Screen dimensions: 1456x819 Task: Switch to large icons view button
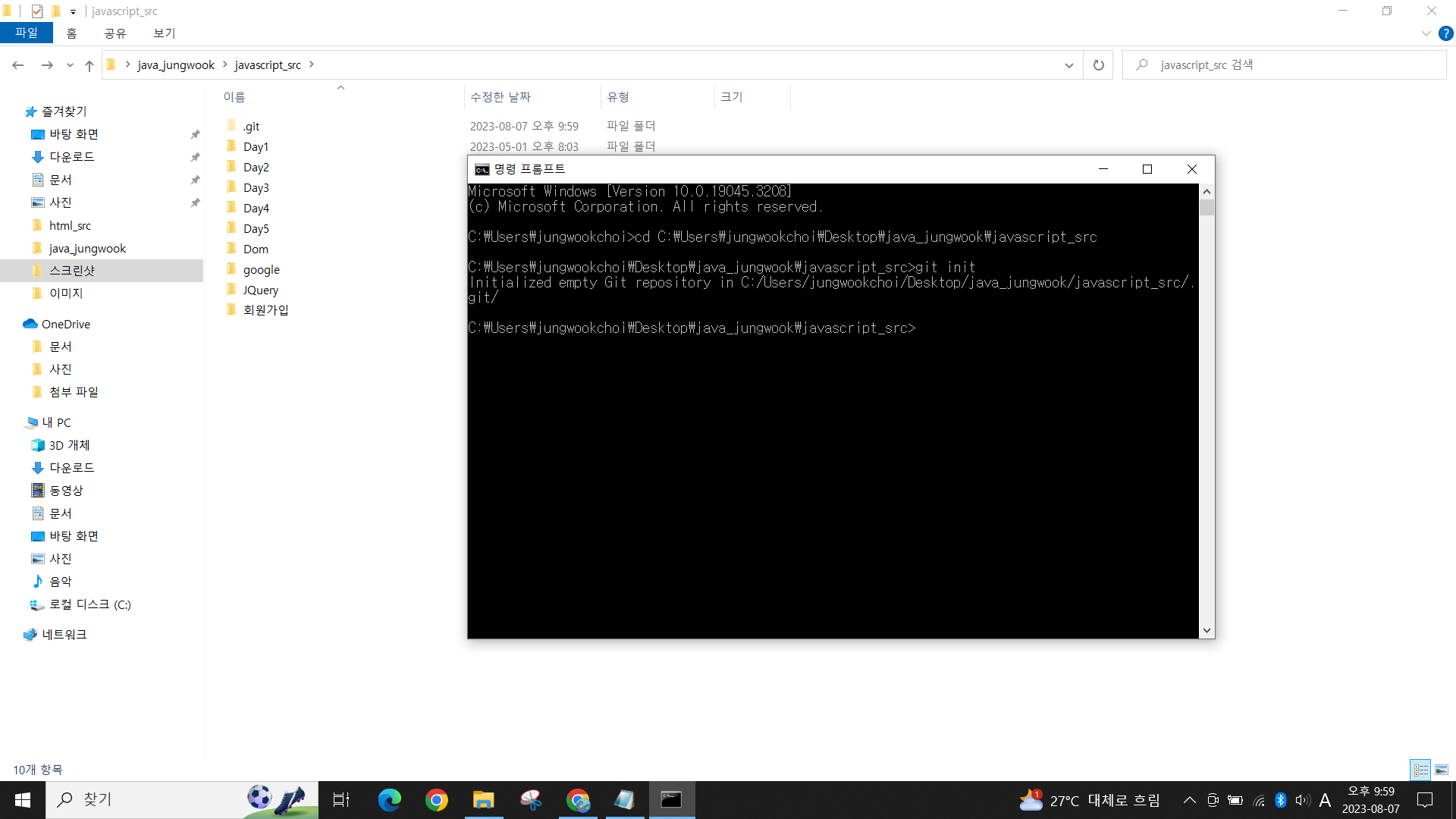tap(1442, 770)
